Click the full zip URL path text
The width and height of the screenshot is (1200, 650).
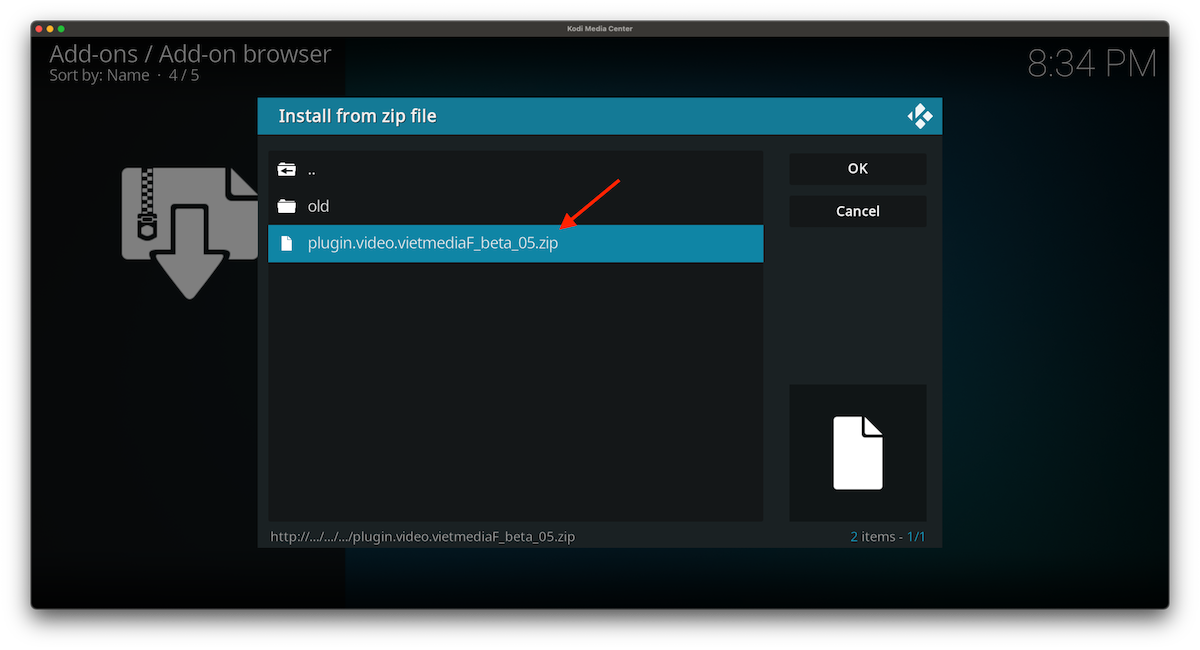(x=422, y=536)
